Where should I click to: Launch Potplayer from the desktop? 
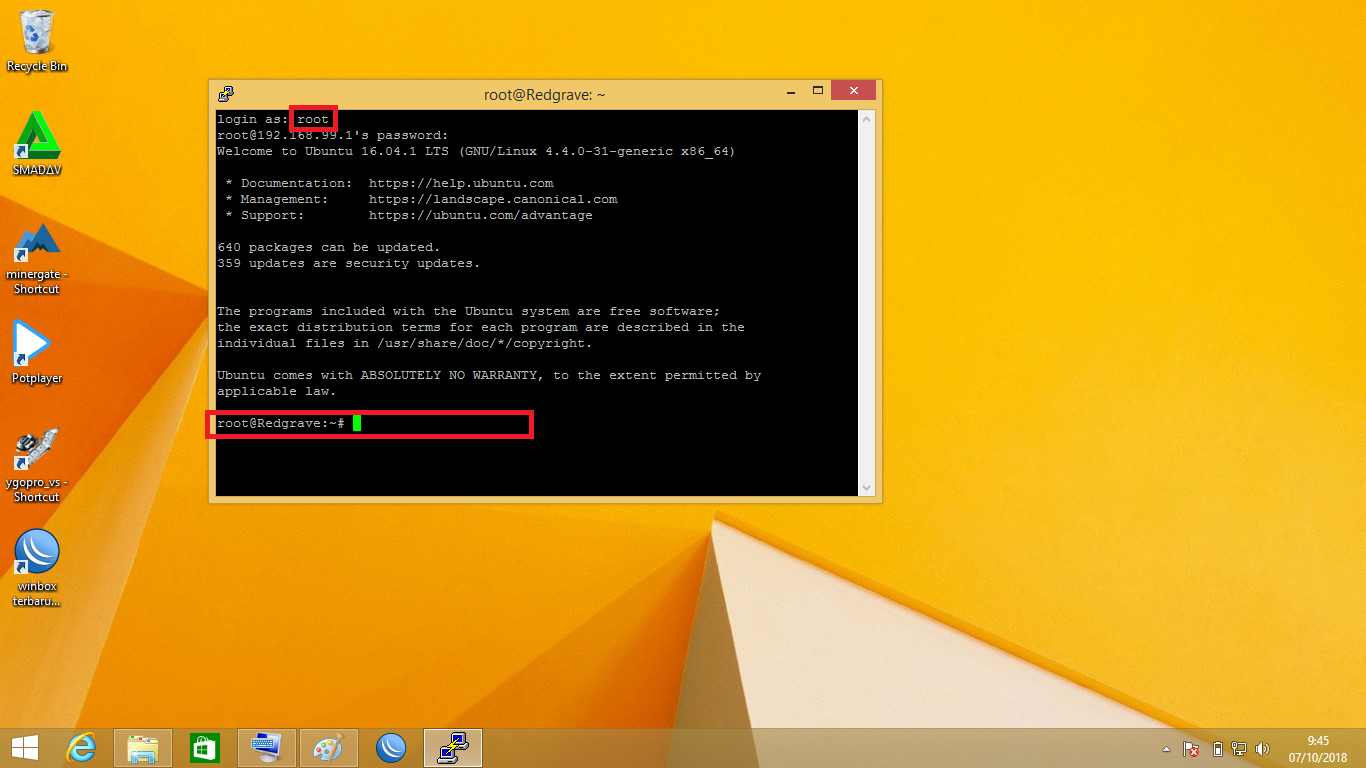tap(36, 345)
